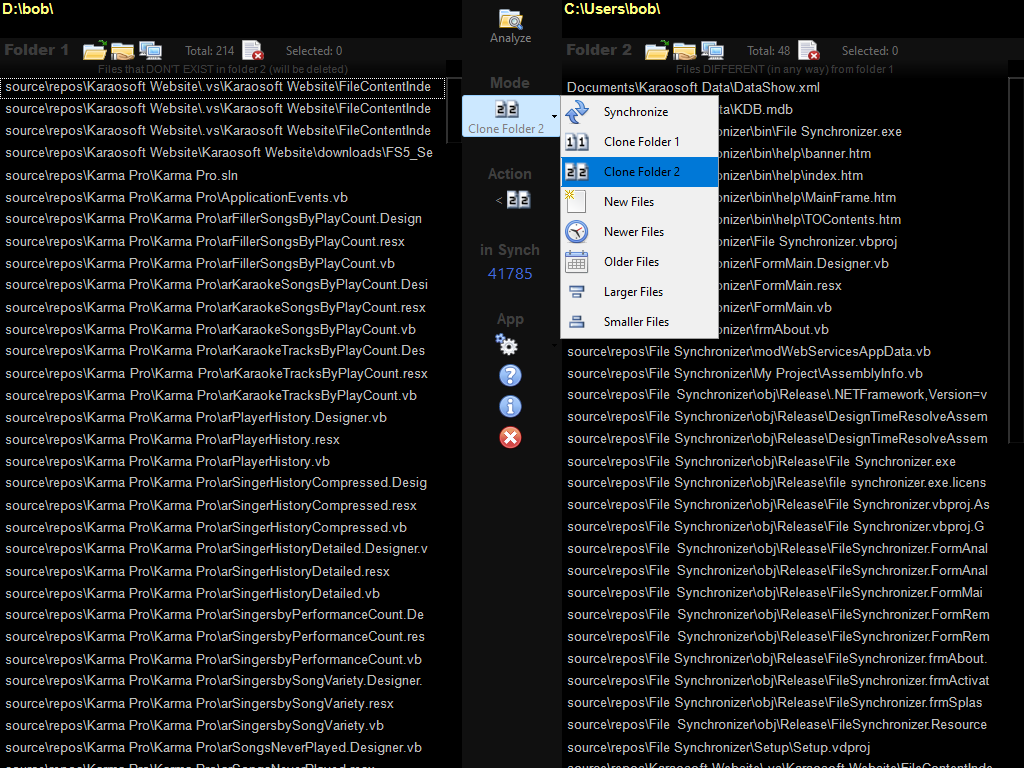Choose Older Files from mode menu
Viewport: 1024px width, 768px height.
(639, 262)
